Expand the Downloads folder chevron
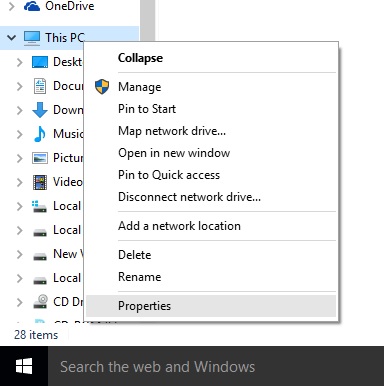The height and width of the screenshot is (386, 384). tap(20, 110)
